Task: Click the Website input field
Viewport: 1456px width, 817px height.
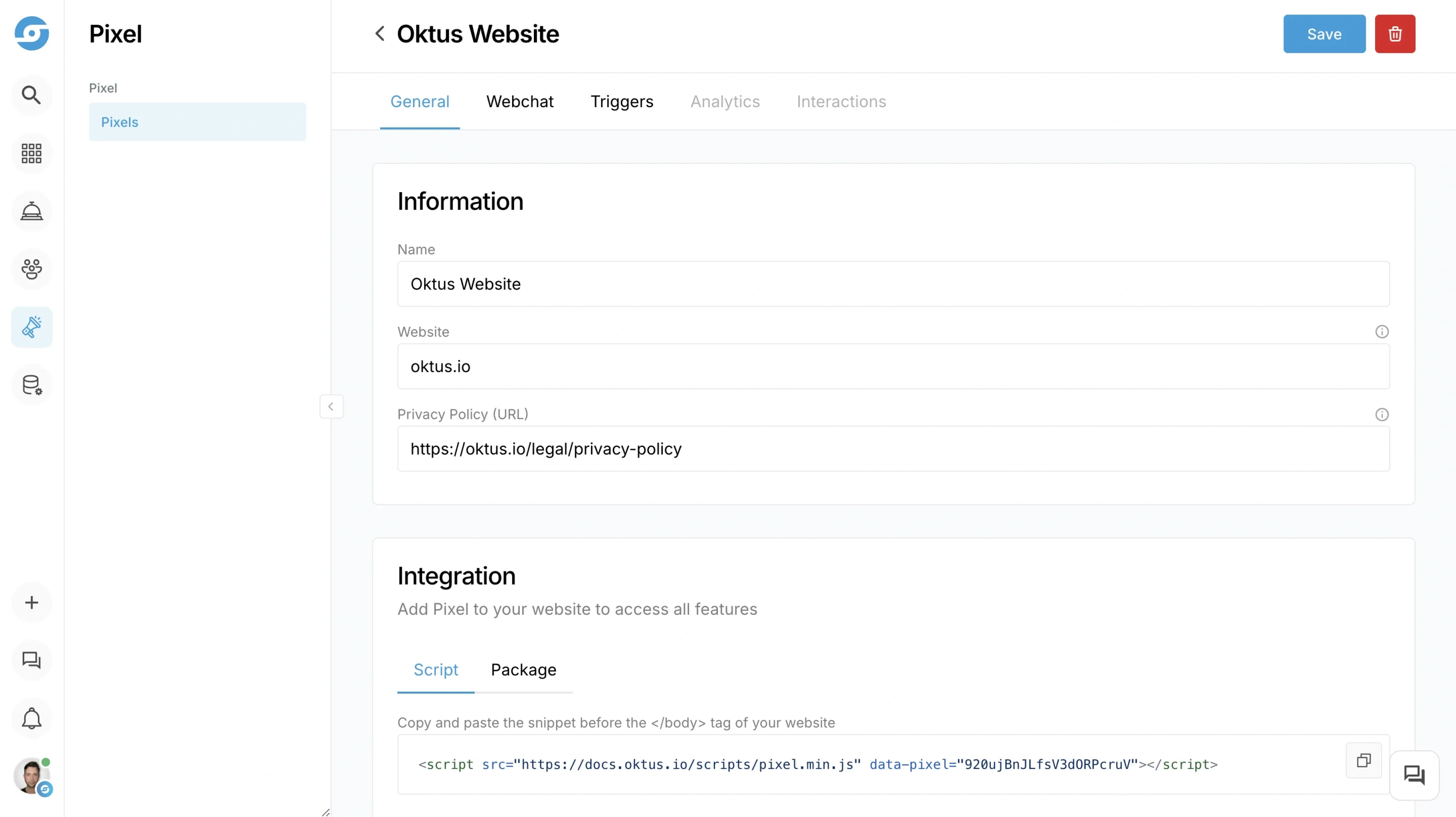Action: (x=893, y=366)
